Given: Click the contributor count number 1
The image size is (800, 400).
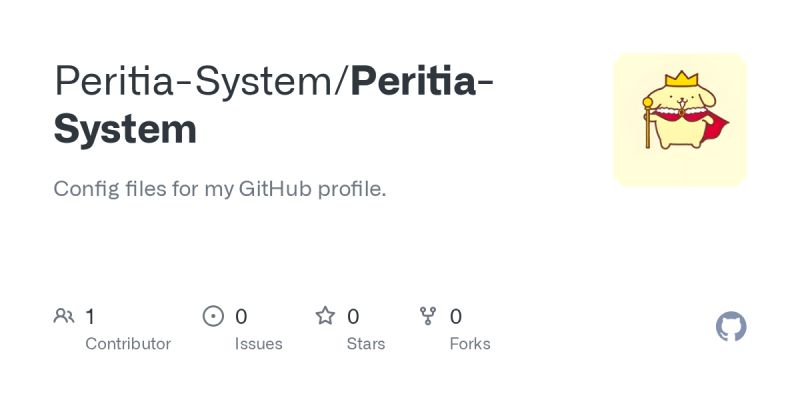Looking at the screenshot, I should pyautogui.click(x=90, y=317).
